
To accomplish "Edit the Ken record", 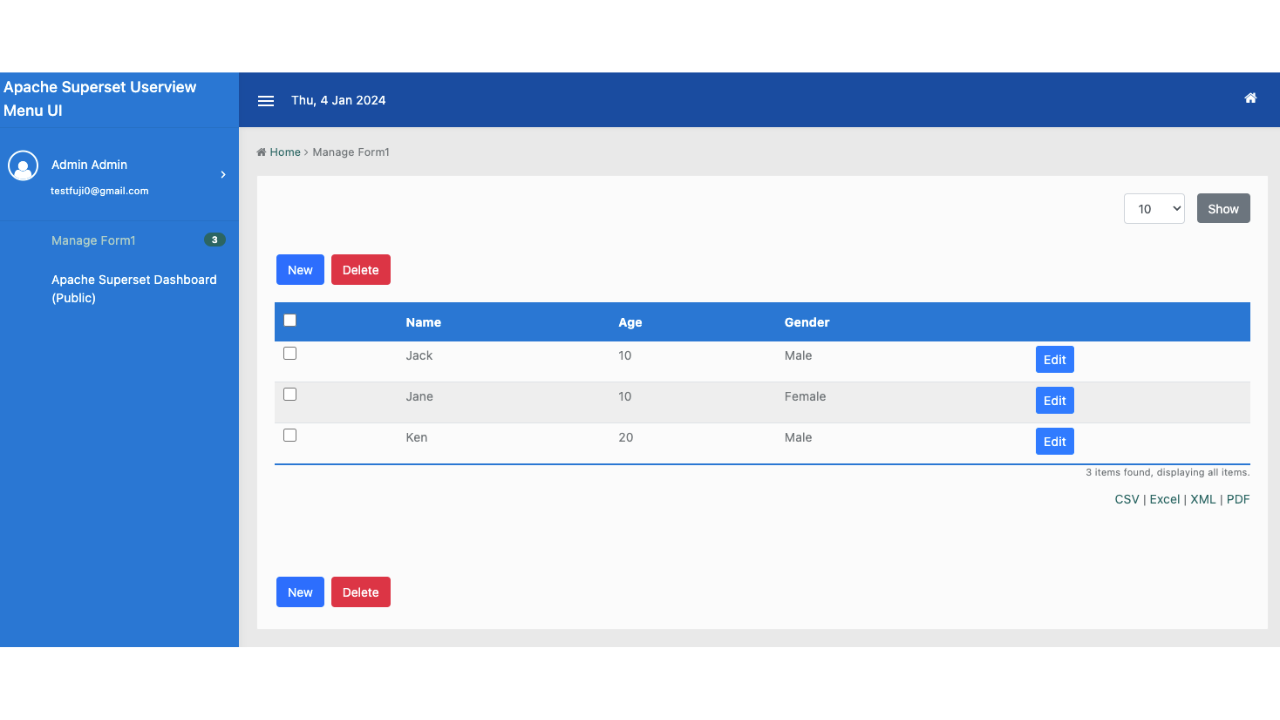I will pos(1054,442).
